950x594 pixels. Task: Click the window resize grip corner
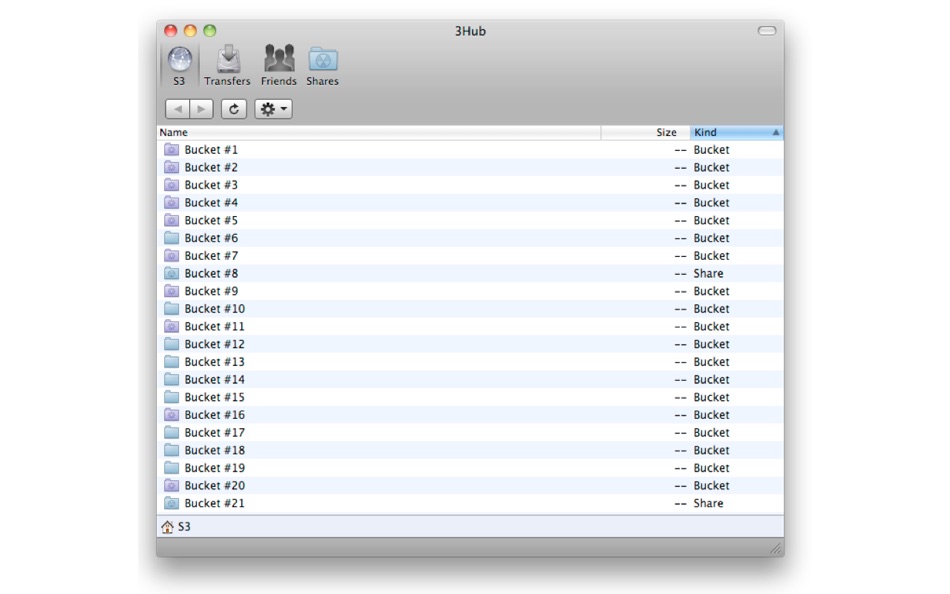776,548
